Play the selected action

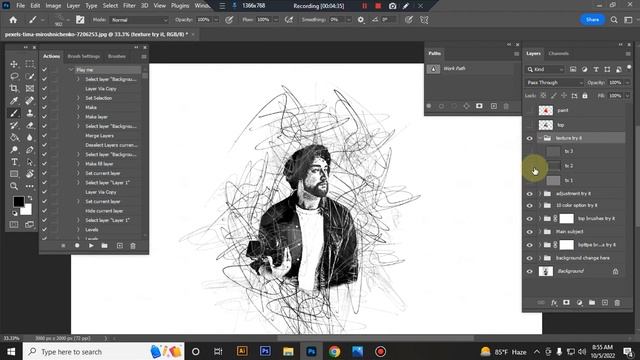tap(91, 246)
